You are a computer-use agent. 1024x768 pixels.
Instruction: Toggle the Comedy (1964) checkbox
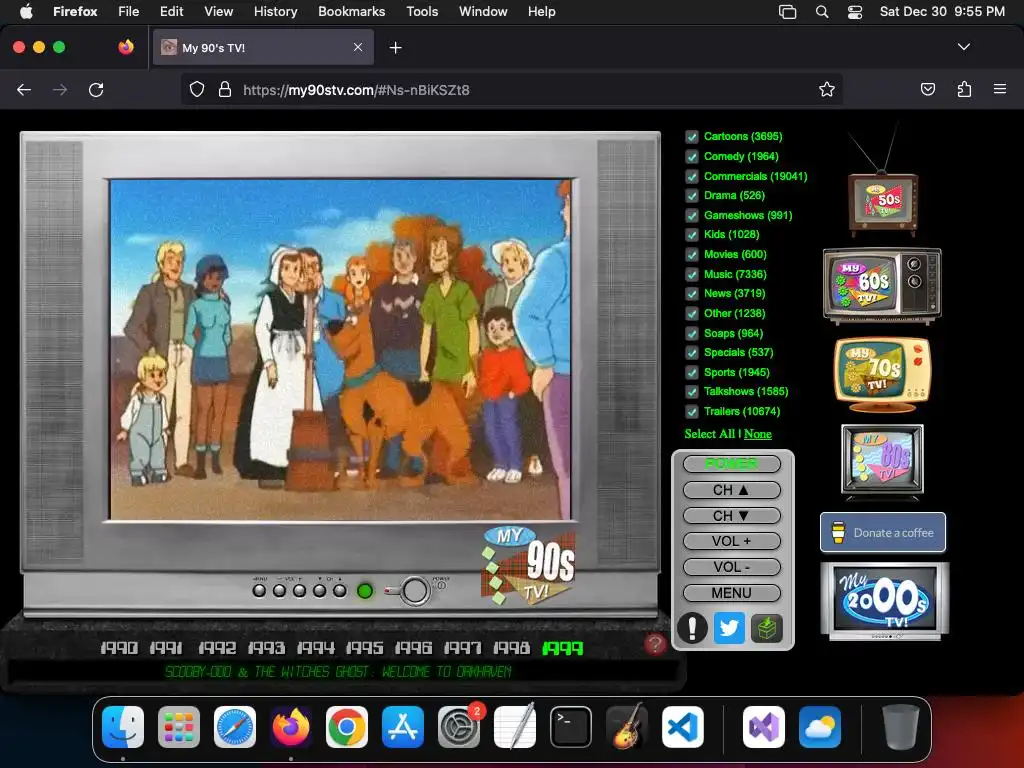click(692, 157)
